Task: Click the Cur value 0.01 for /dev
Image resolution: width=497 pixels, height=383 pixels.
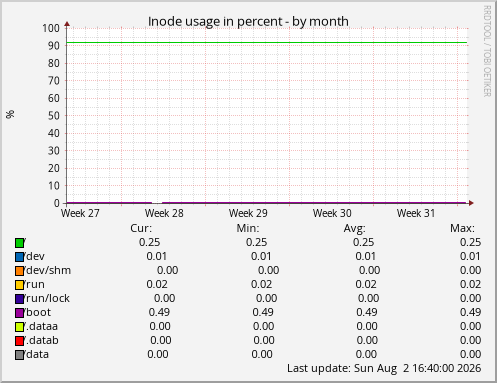Action: (157, 256)
